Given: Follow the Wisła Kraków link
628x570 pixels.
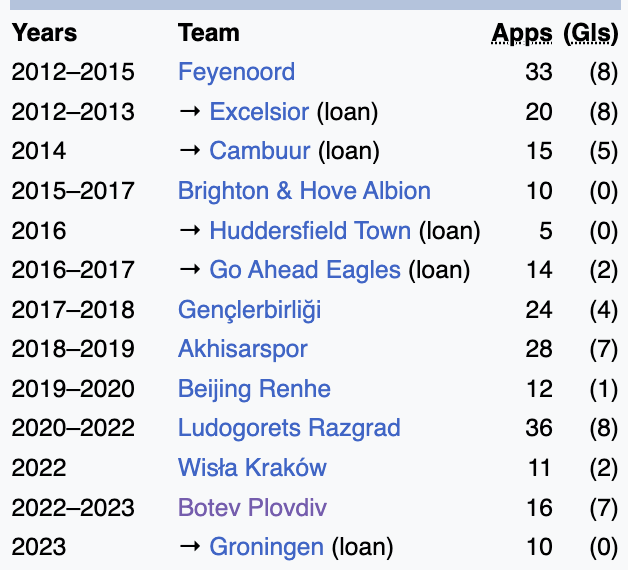Looking at the screenshot, I should (252, 468).
